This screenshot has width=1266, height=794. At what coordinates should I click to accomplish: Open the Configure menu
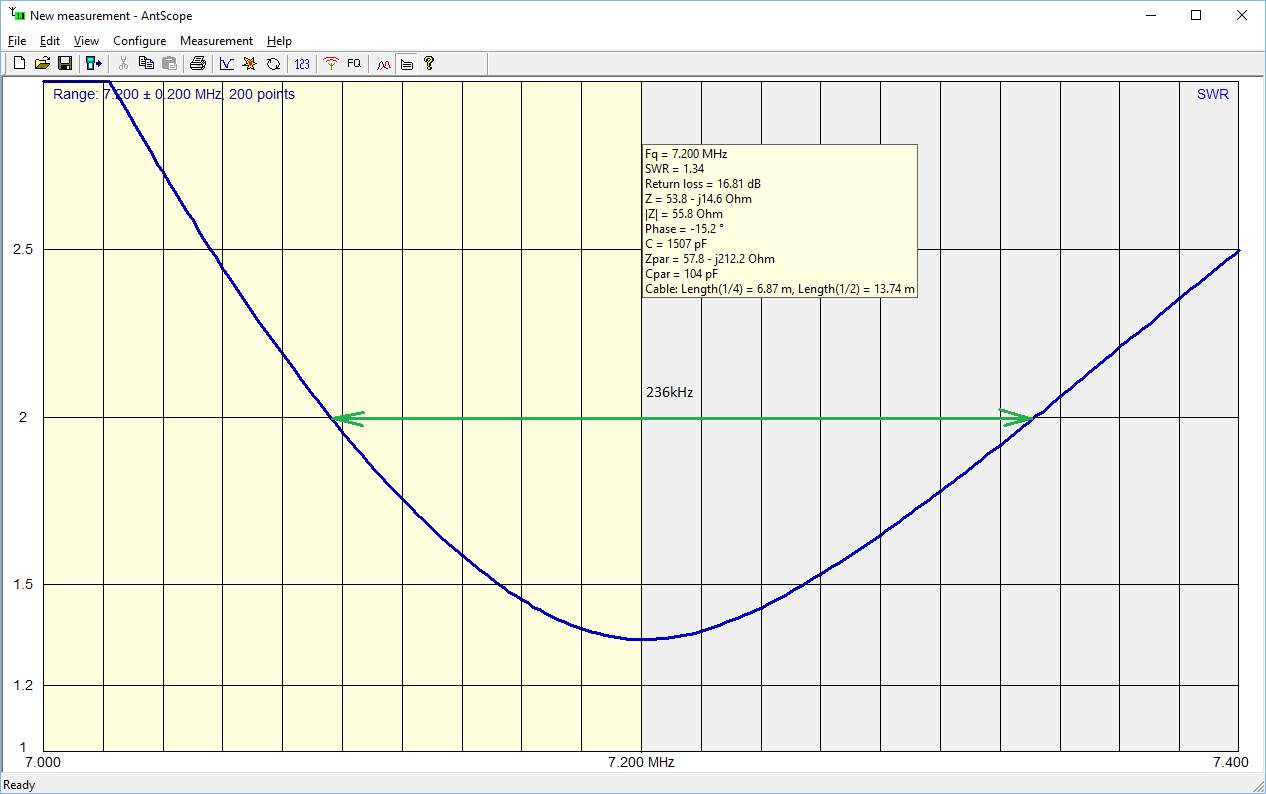tap(139, 41)
